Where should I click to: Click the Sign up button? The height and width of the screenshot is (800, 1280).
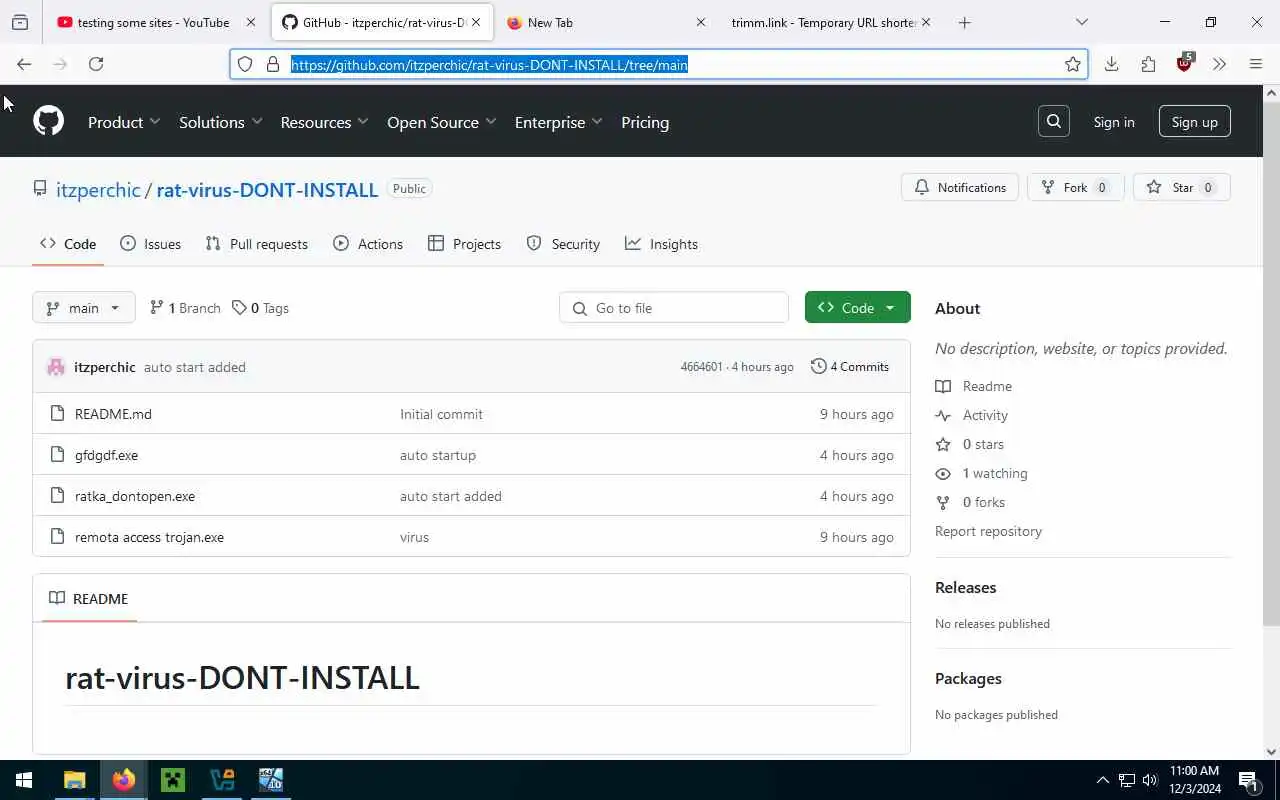[x=1195, y=122]
